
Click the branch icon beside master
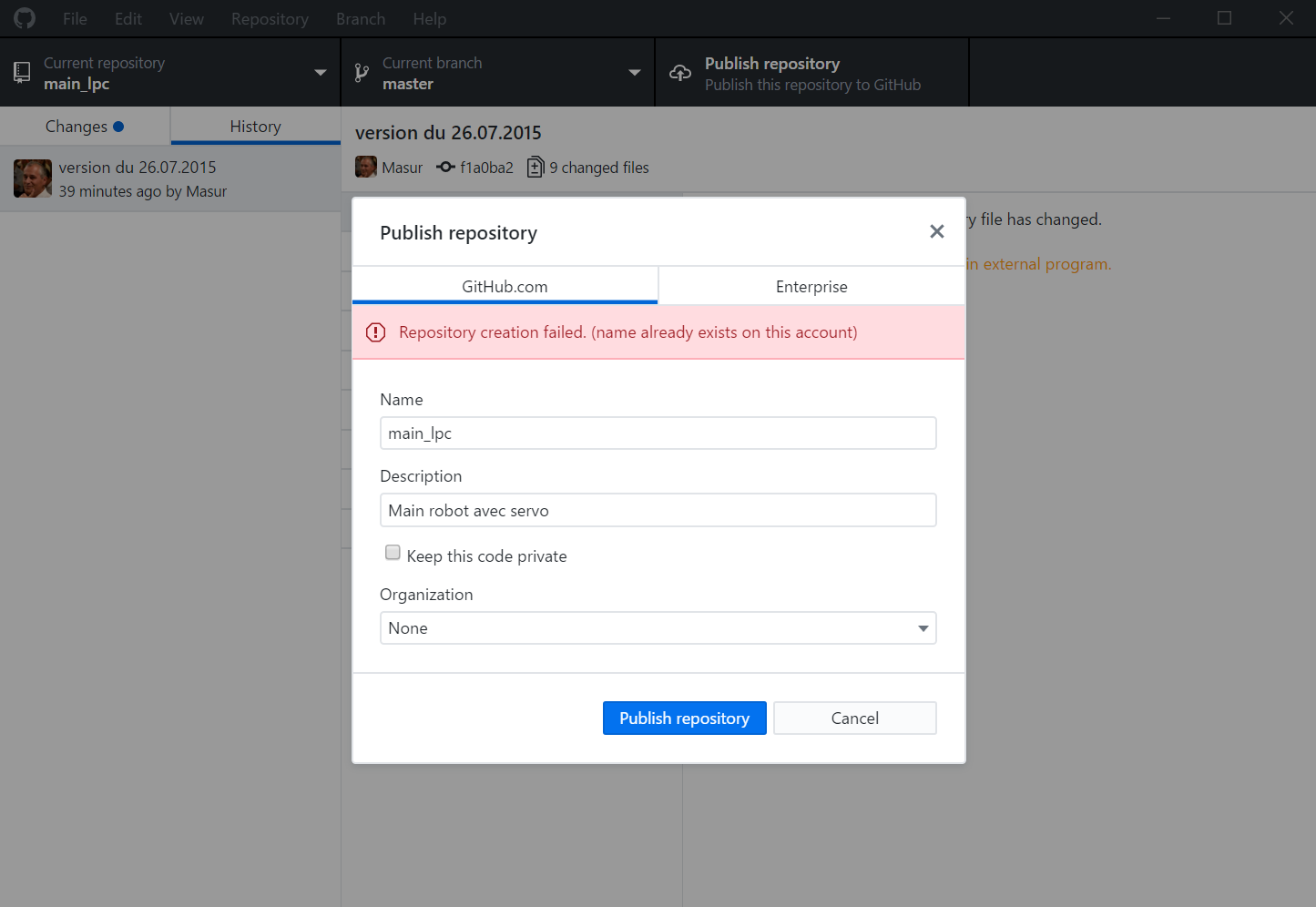click(362, 73)
